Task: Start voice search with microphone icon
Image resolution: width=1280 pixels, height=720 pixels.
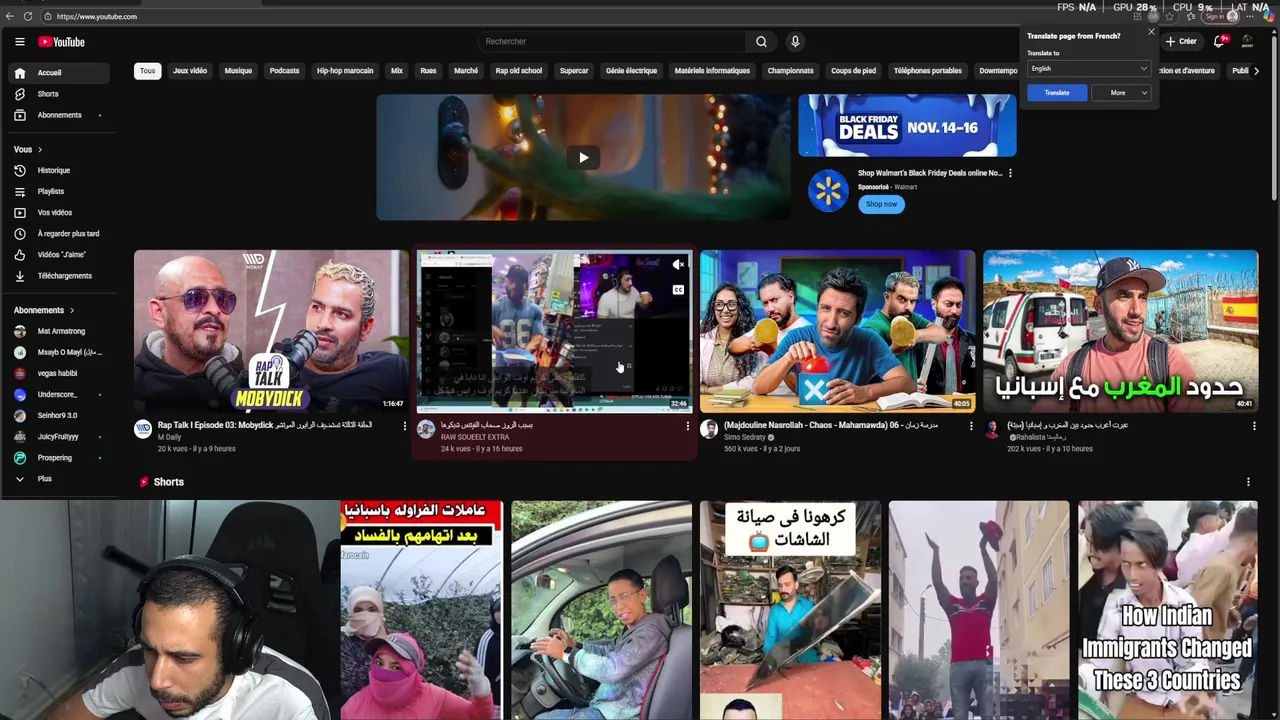Action: click(x=795, y=42)
